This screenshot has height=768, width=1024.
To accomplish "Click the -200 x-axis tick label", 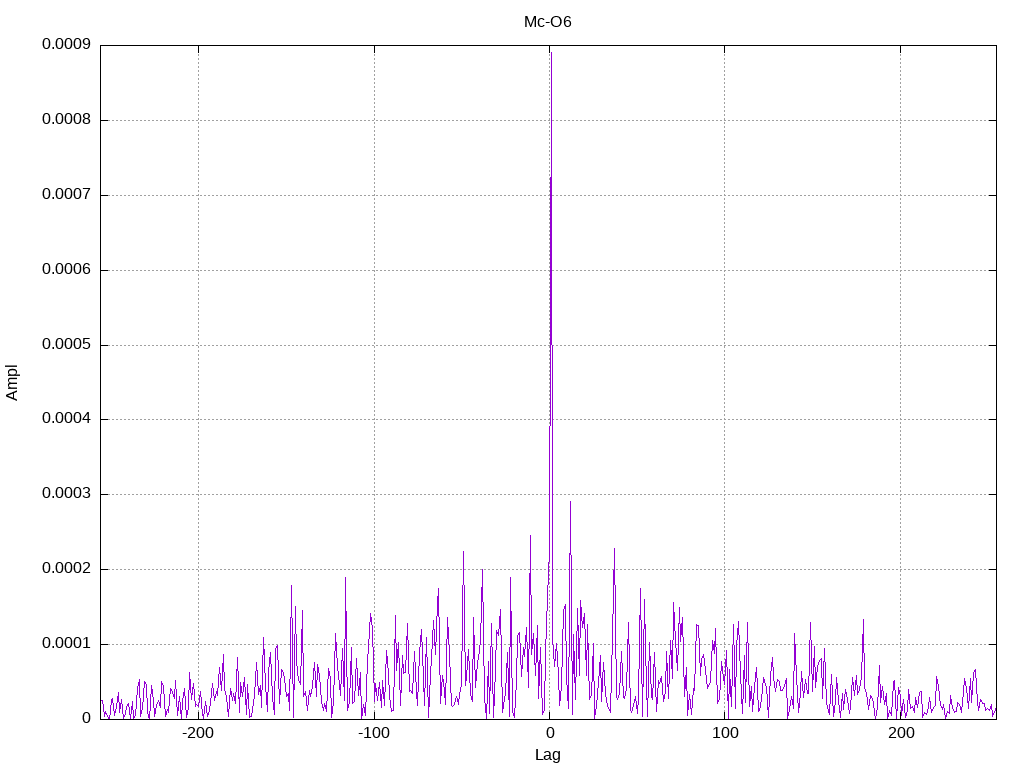I will [x=198, y=733].
